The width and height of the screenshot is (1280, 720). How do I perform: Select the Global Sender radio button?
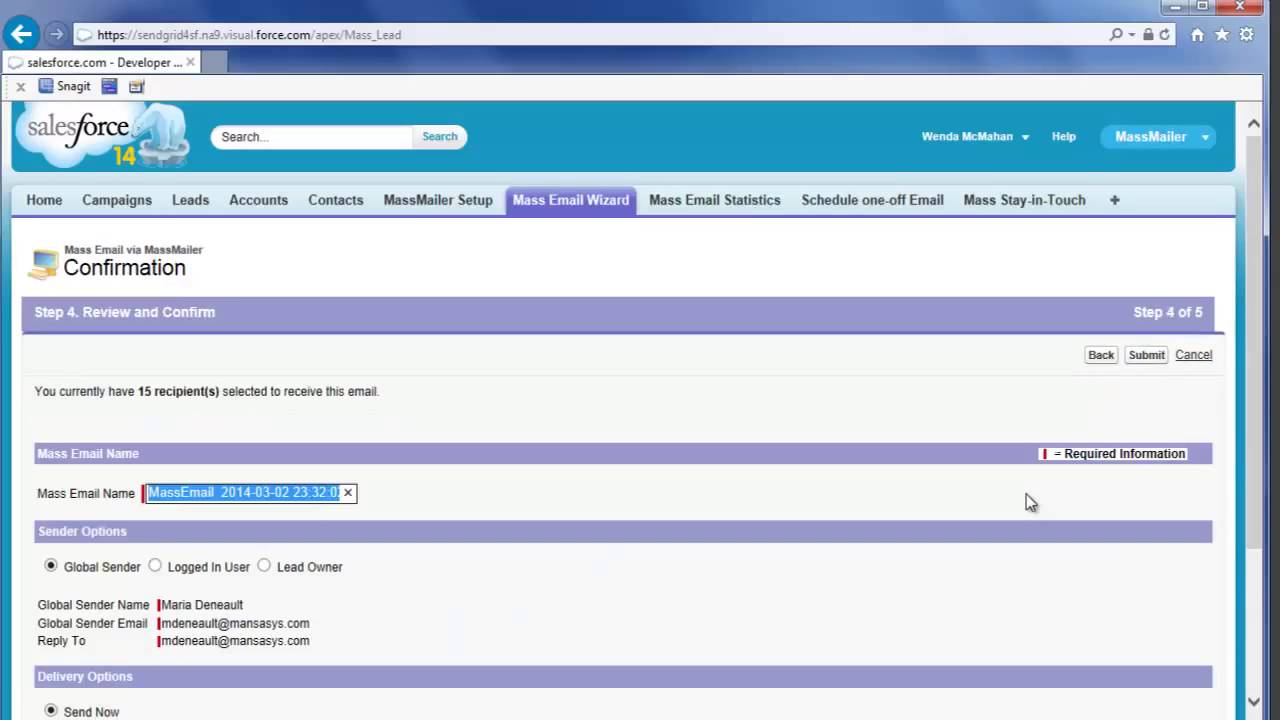pyautogui.click(x=51, y=566)
